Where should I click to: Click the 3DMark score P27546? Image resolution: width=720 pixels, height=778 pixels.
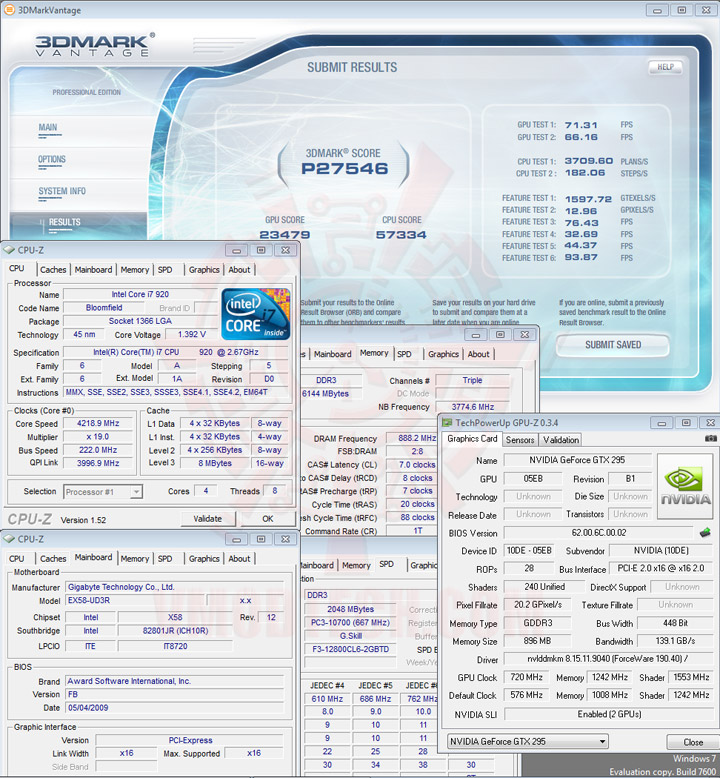pyautogui.click(x=345, y=169)
